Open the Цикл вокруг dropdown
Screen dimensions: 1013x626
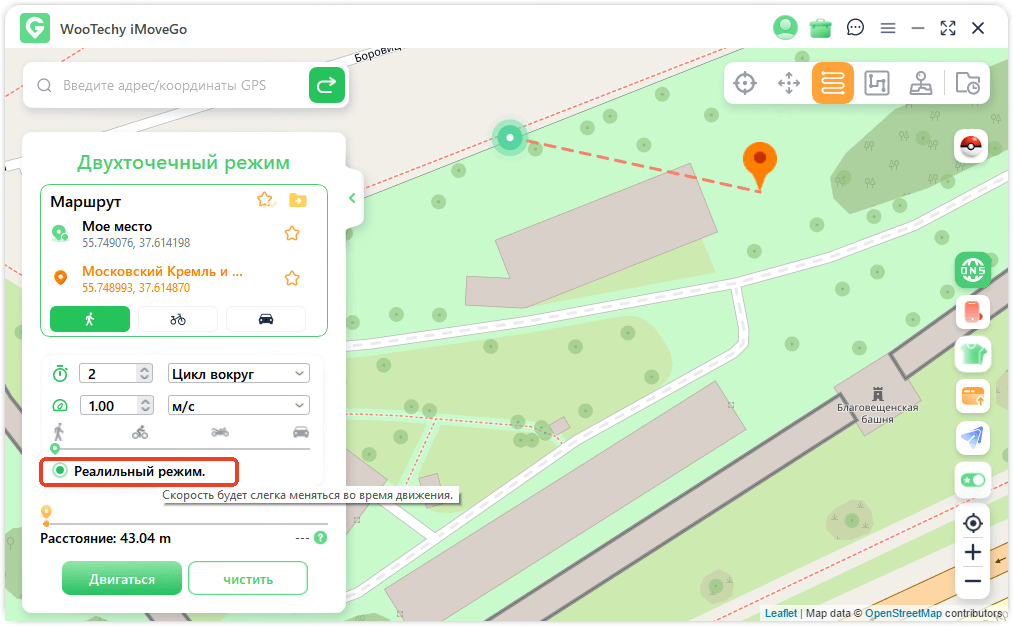pyautogui.click(x=239, y=374)
